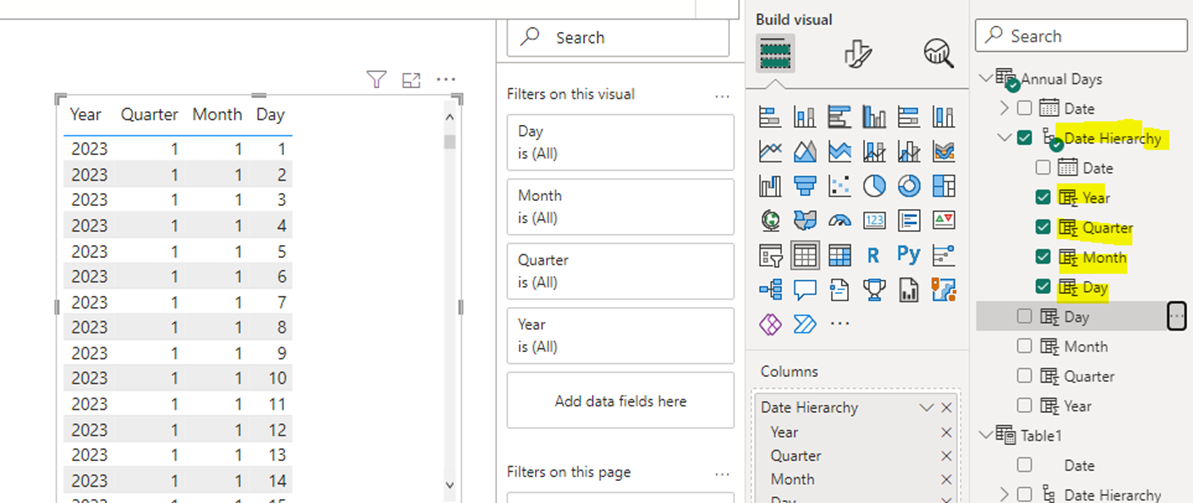Viewport: 1193px width, 503px height.
Task: Open the Quarter is (All) filter card
Action: point(620,271)
